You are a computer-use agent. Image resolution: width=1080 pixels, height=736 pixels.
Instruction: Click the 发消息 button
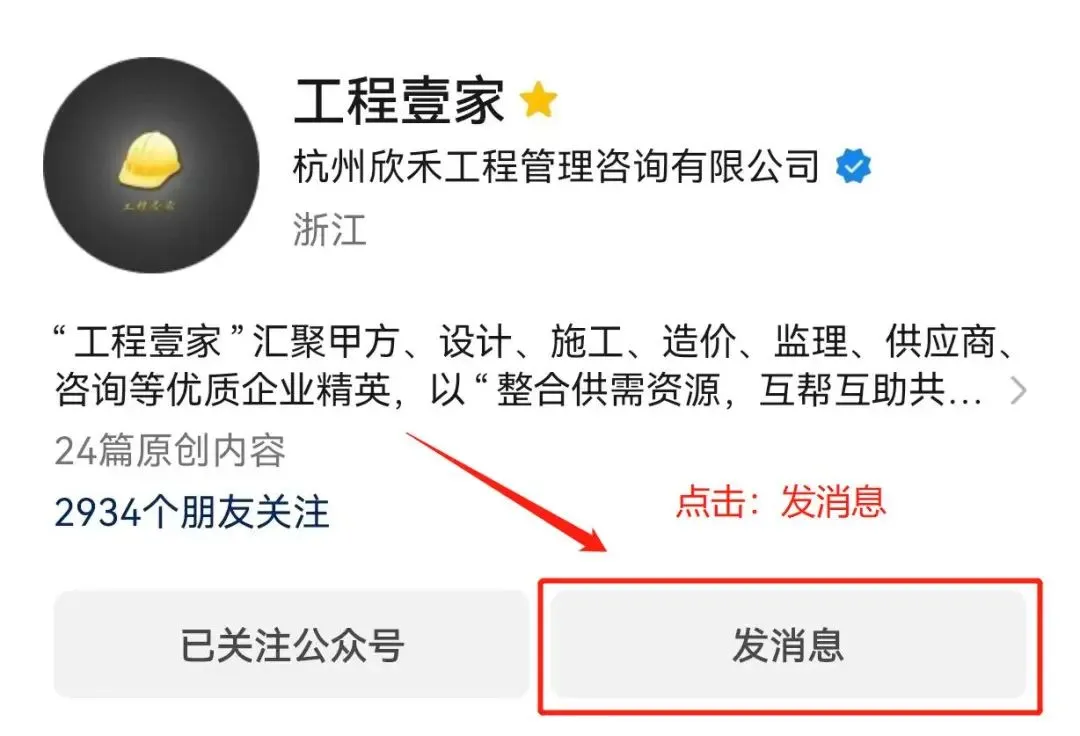788,644
